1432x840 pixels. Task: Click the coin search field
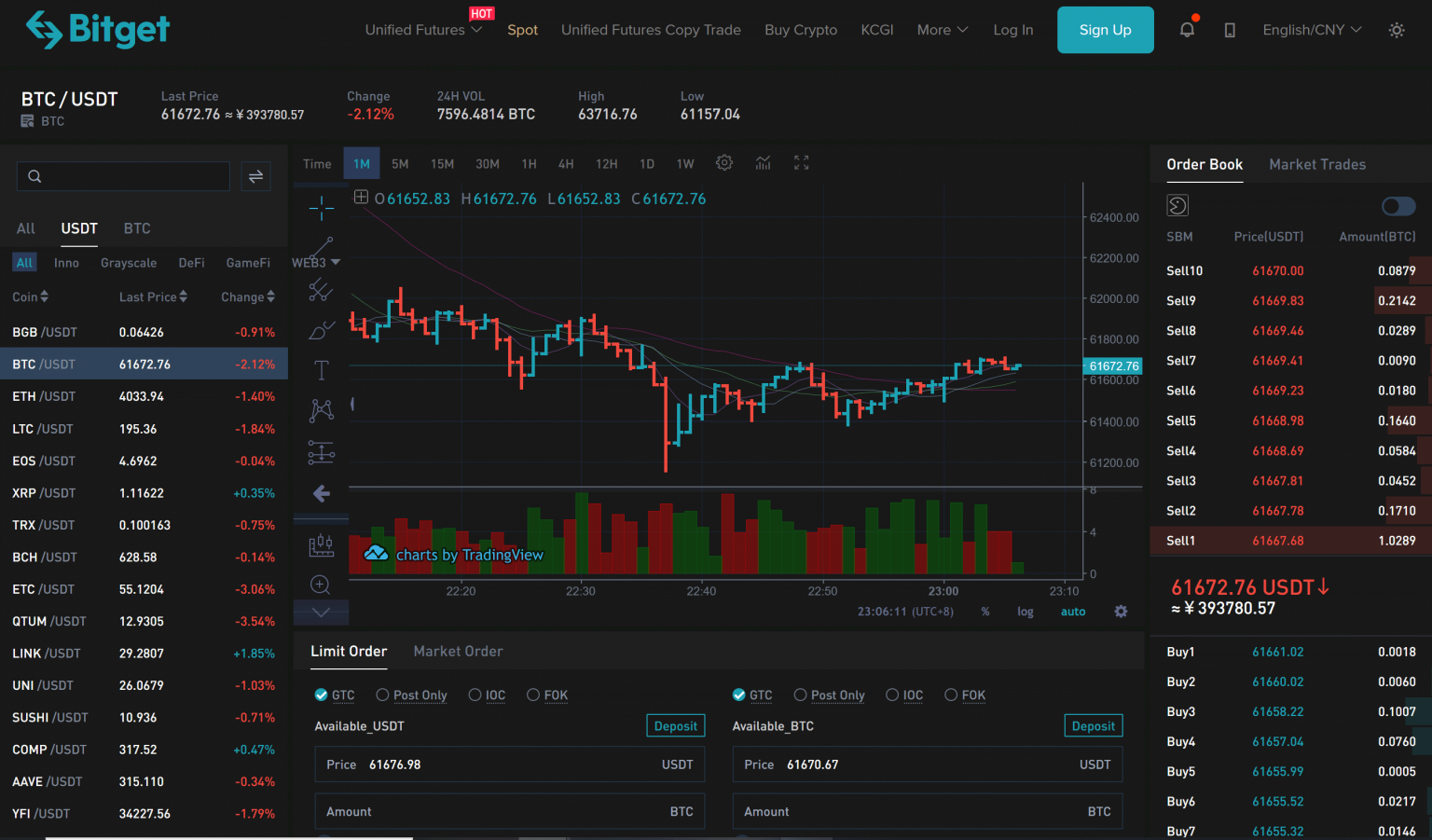click(123, 175)
